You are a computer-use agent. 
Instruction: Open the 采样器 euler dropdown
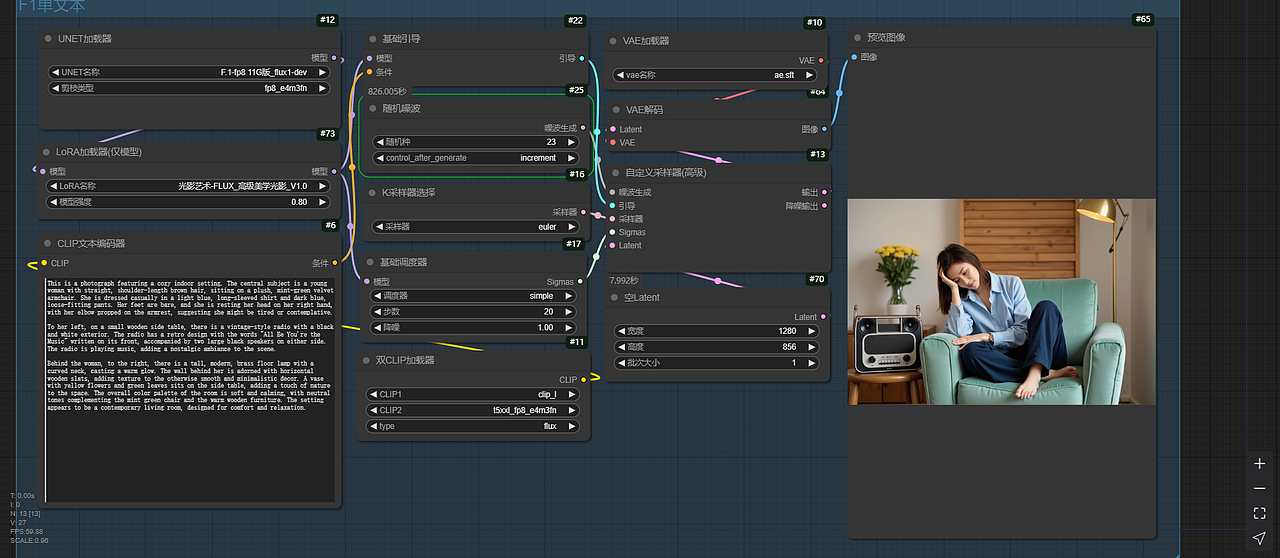coord(476,227)
